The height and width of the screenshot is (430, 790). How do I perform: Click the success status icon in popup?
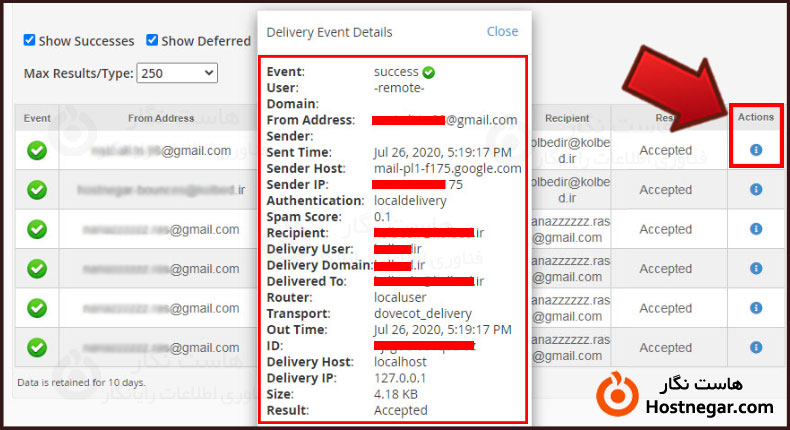pyautogui.click(x=429, y=72)
